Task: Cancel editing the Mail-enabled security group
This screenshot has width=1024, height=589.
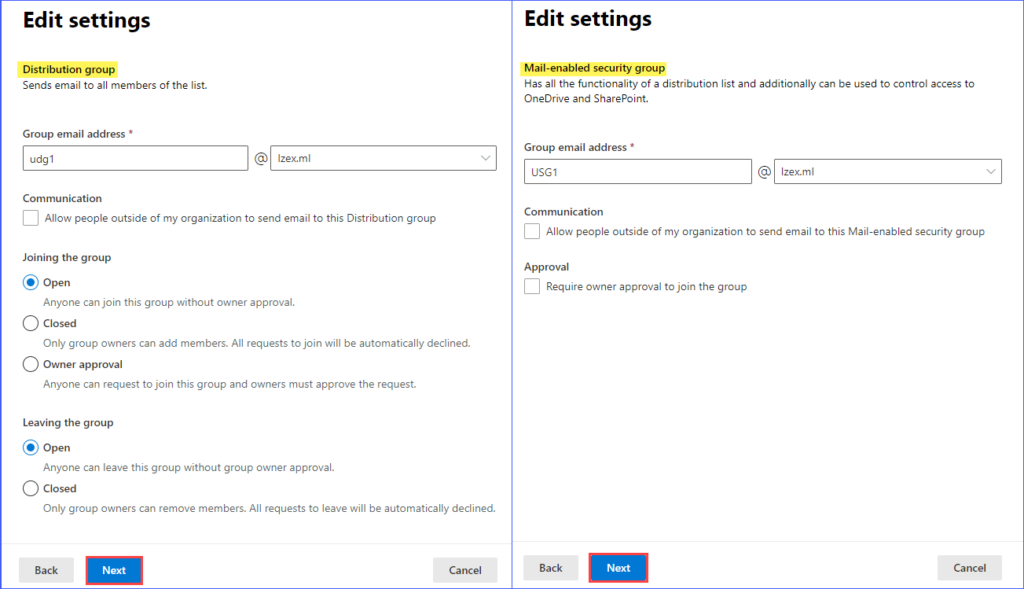Action: pyautogui.click(x=969, y=567)
